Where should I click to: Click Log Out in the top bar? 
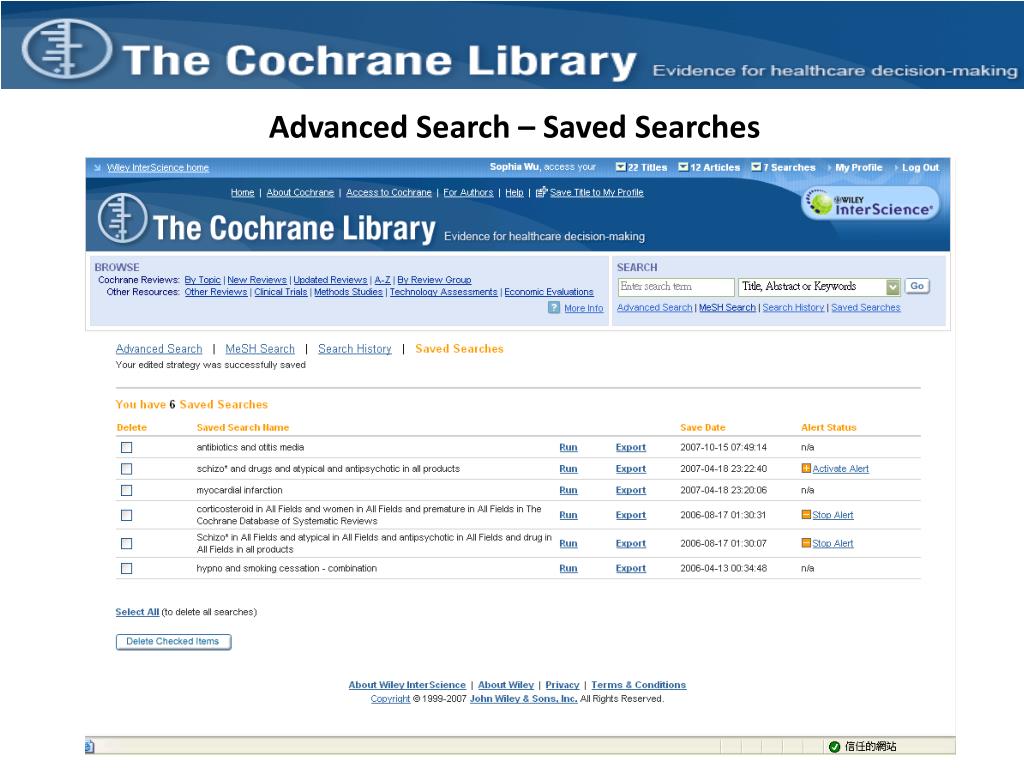tap(920, 167)
